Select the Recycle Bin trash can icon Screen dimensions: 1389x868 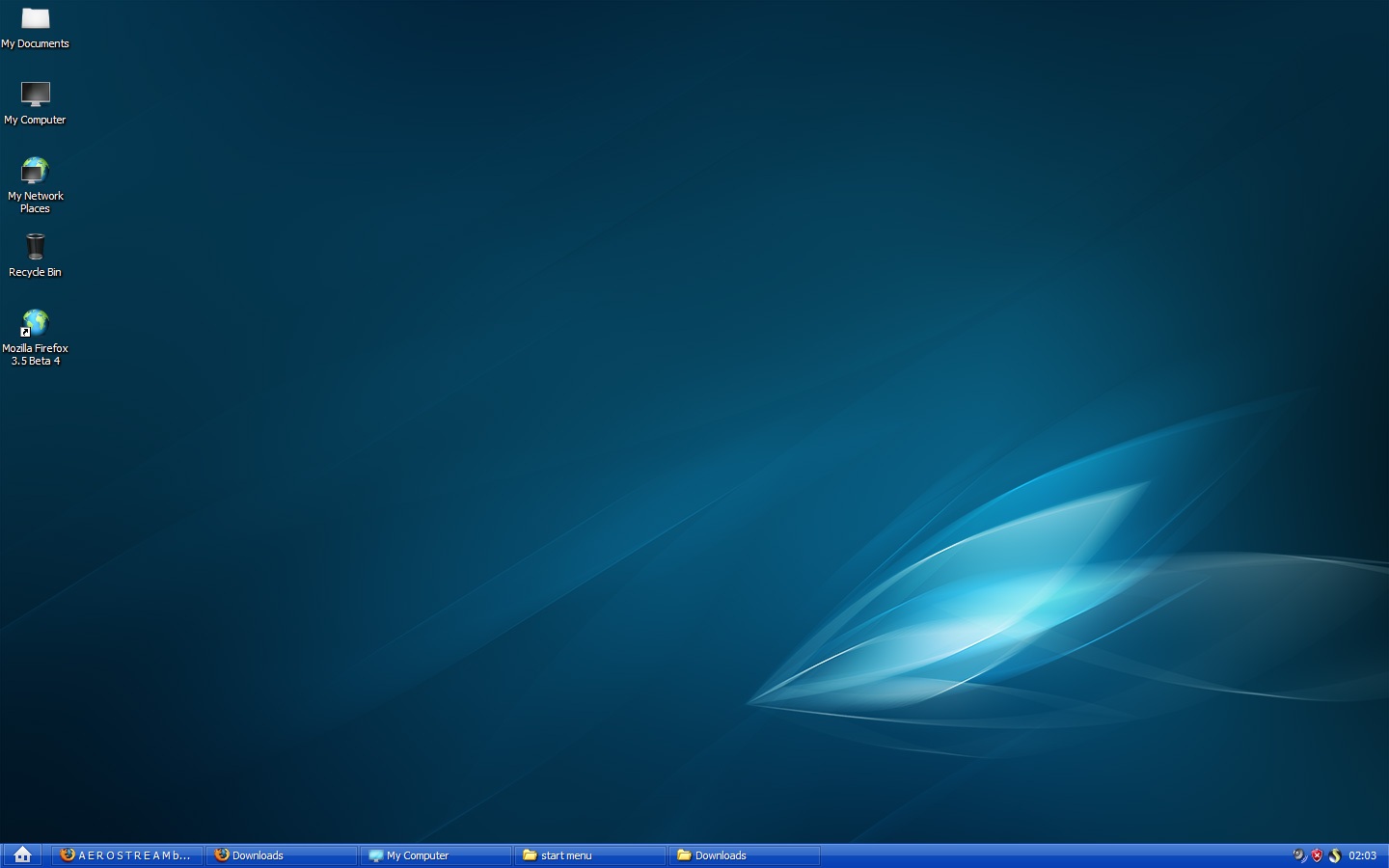point(36,247)
